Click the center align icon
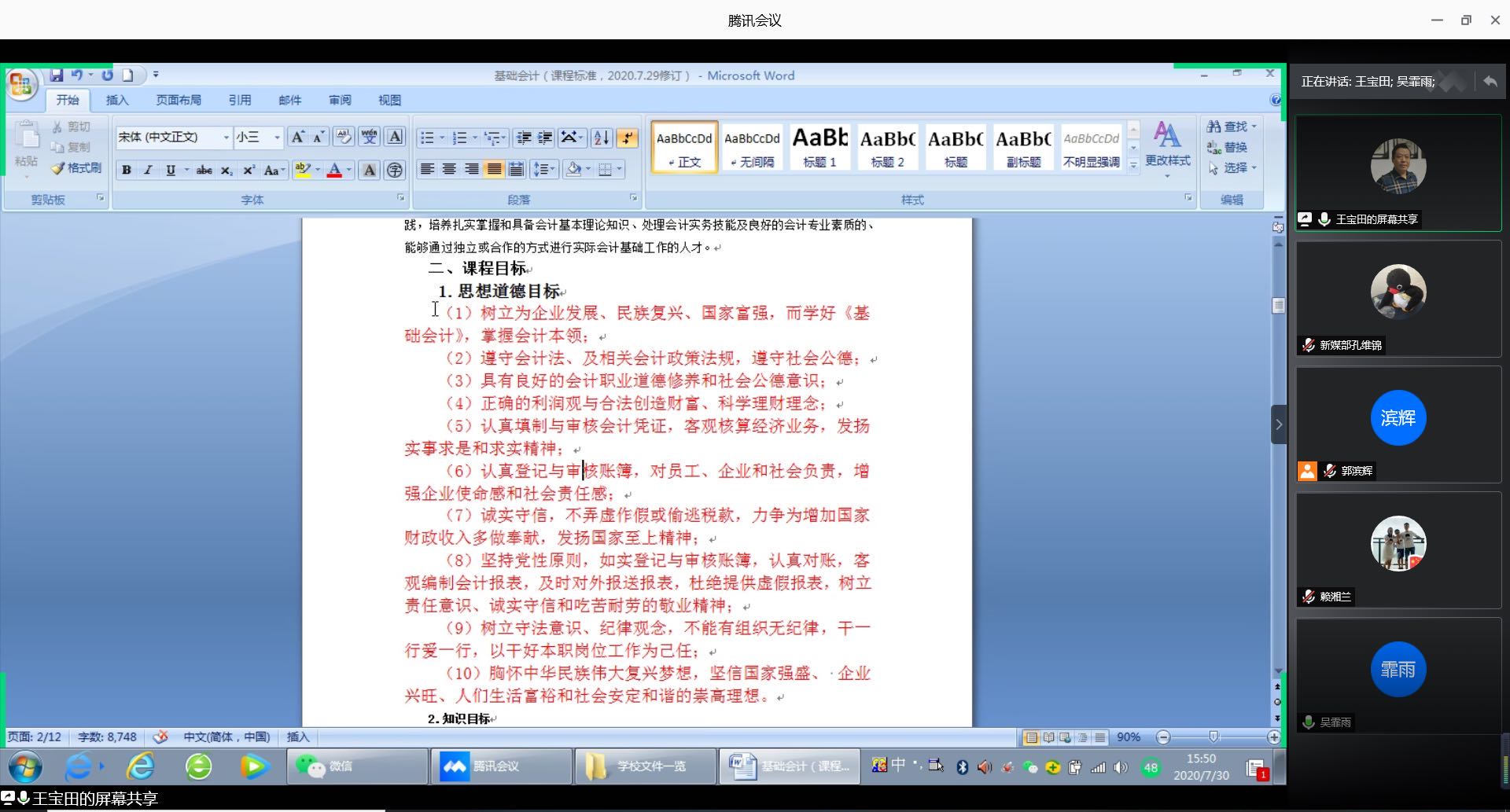Screen dimensions: 1510x812 (449, 169)
